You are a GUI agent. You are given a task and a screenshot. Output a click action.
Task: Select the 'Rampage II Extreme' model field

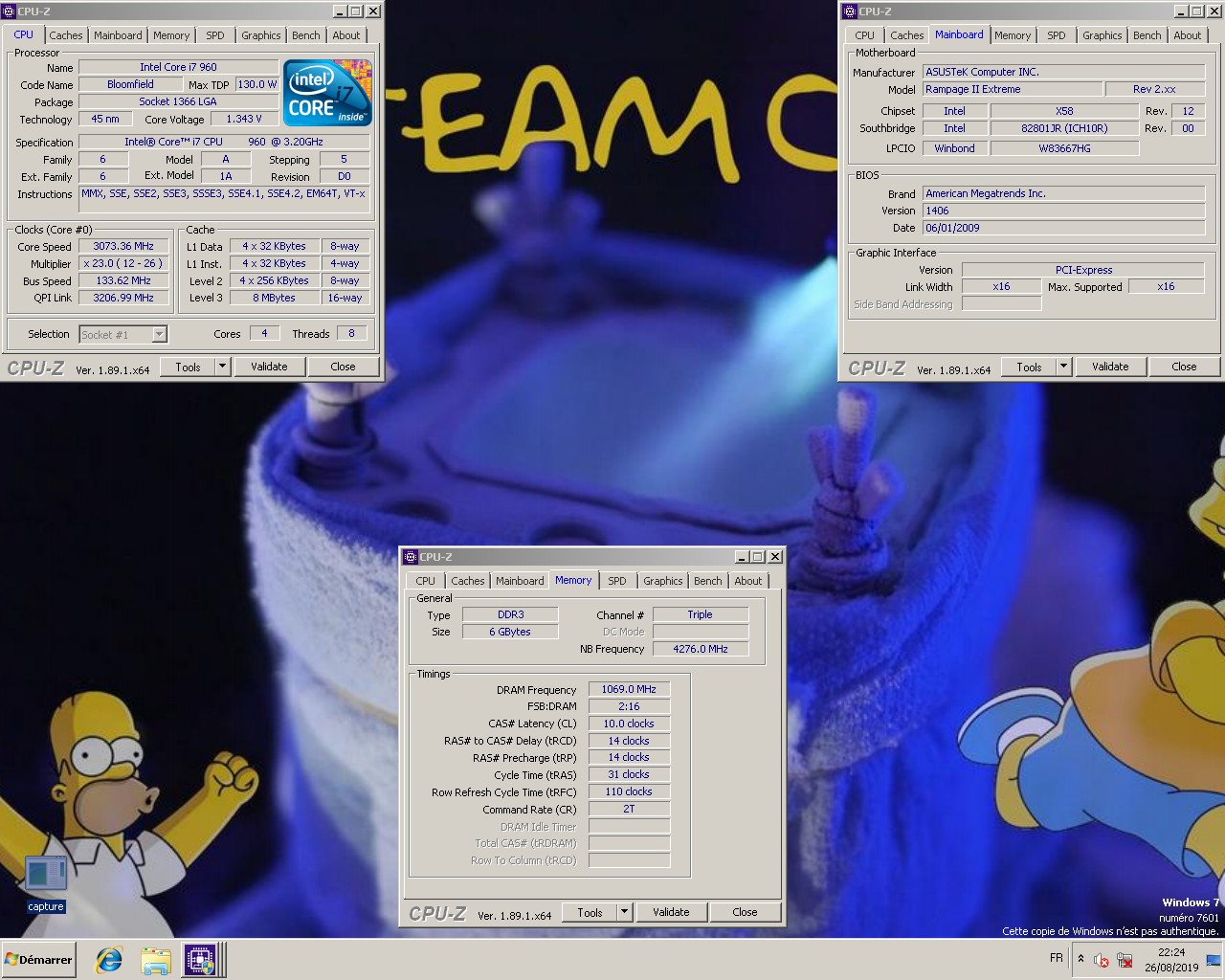pyautogui.click(x=1012, y=89)
